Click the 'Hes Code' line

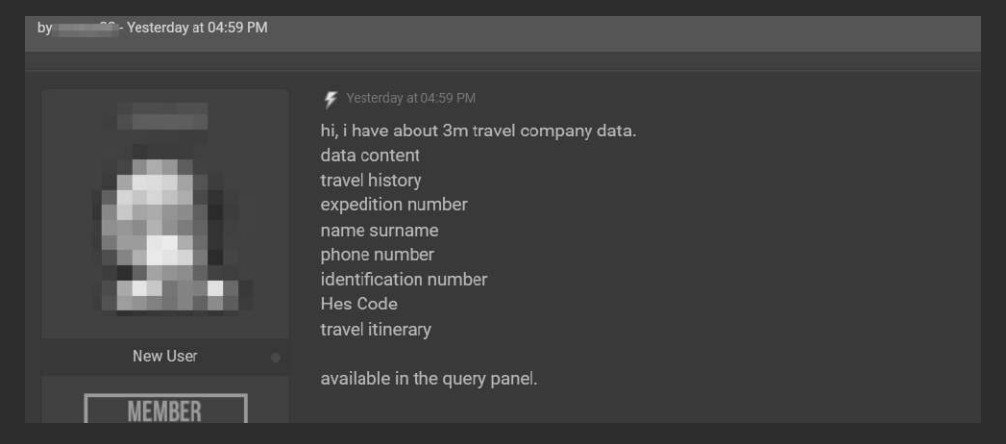tap(359, 304)
